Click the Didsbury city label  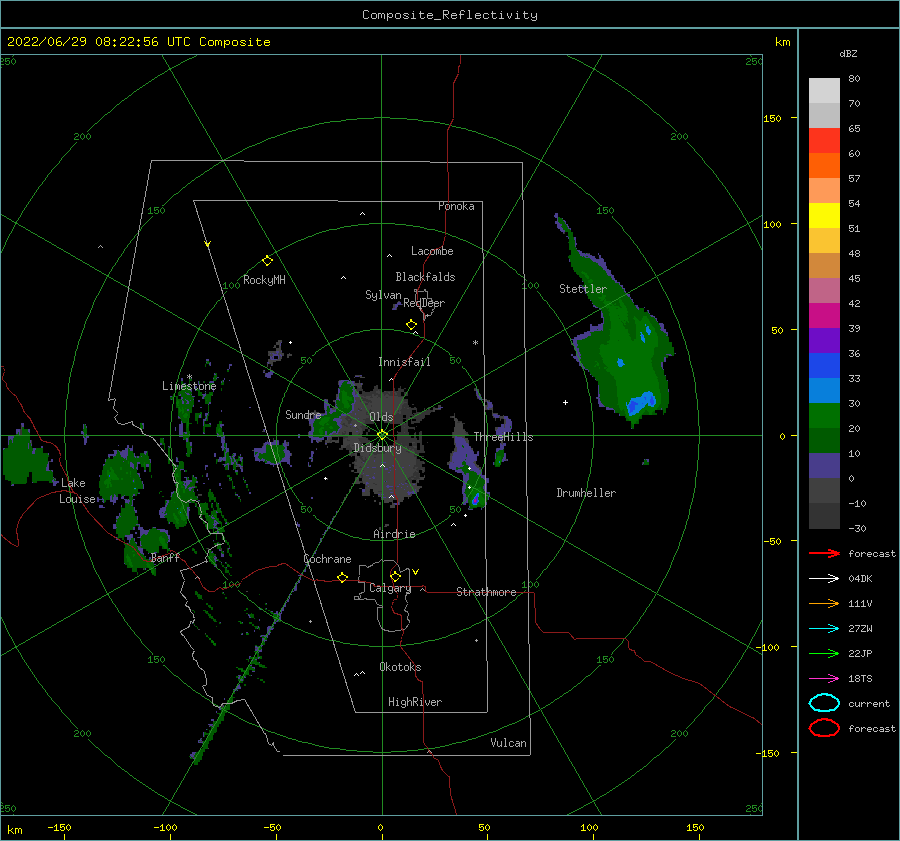coord(377,448)
